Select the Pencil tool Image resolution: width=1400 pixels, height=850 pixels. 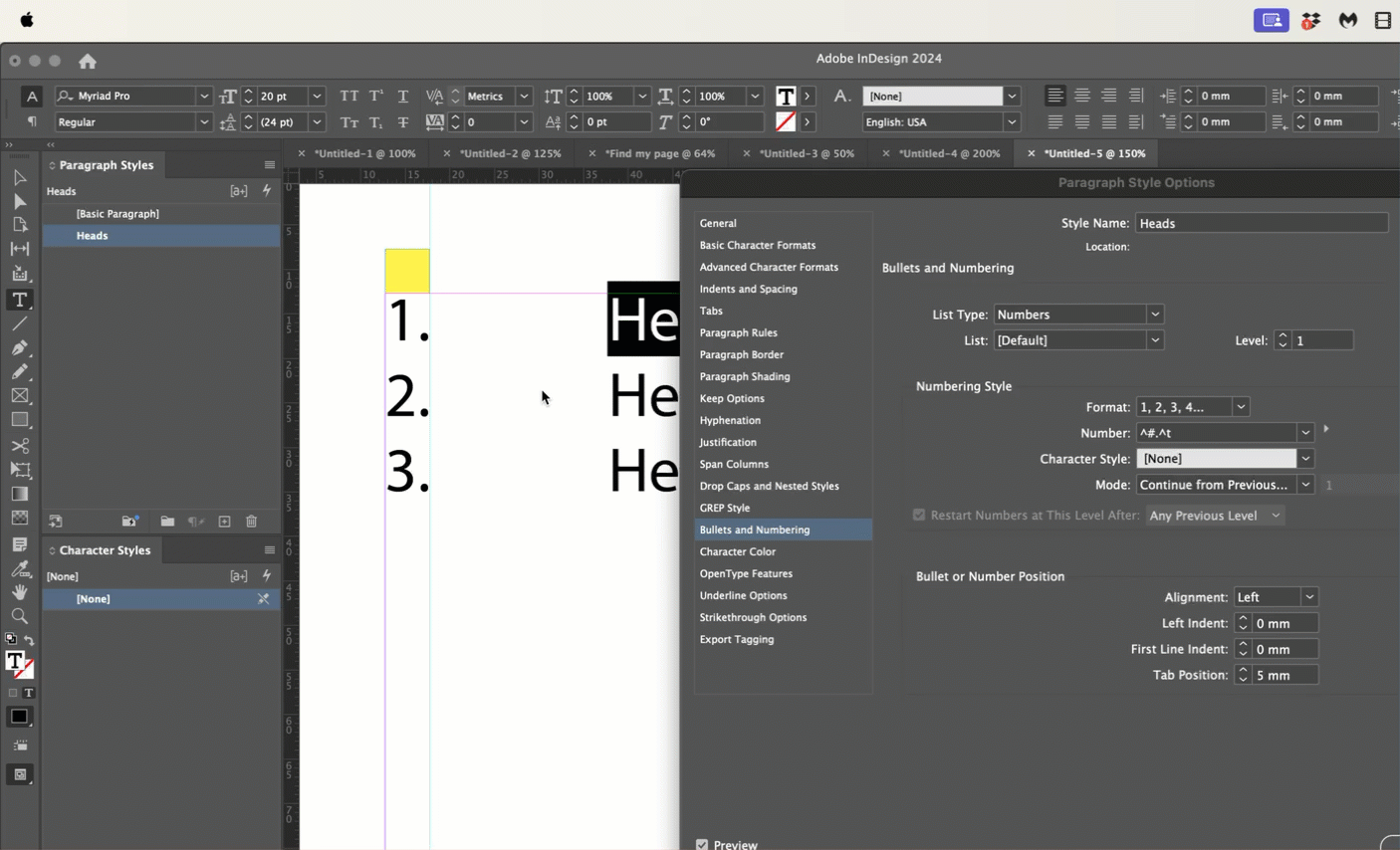(19, 372)
